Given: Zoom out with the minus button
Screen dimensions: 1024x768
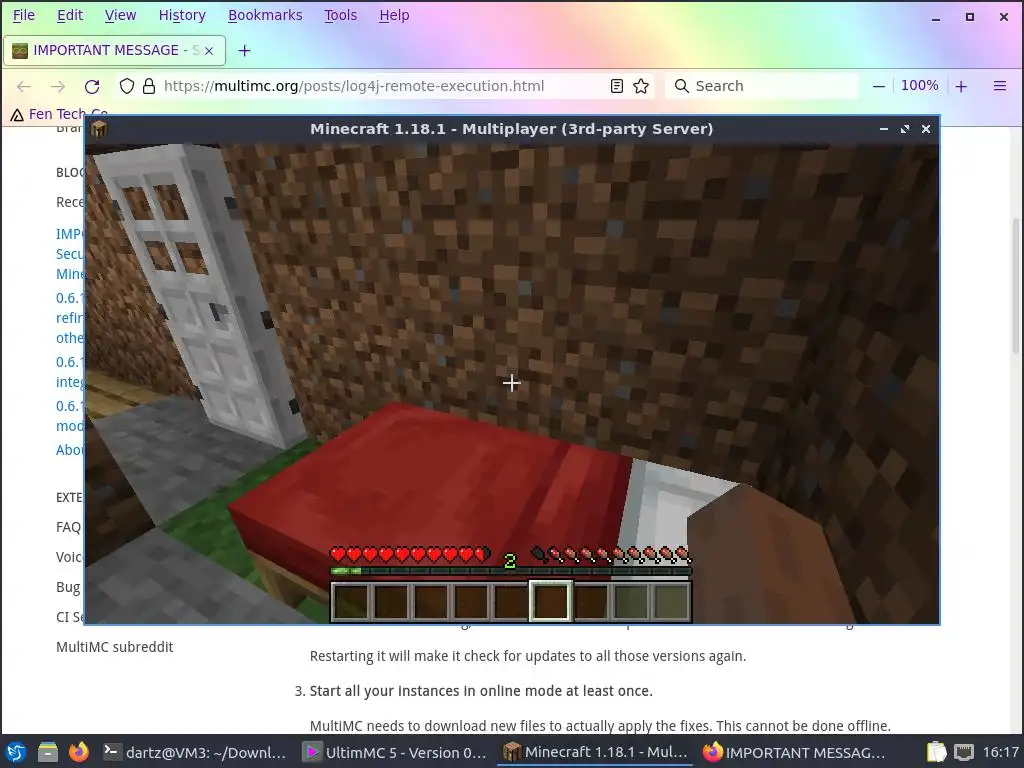Looking at the screenshot, I should (x=879, y=86).
